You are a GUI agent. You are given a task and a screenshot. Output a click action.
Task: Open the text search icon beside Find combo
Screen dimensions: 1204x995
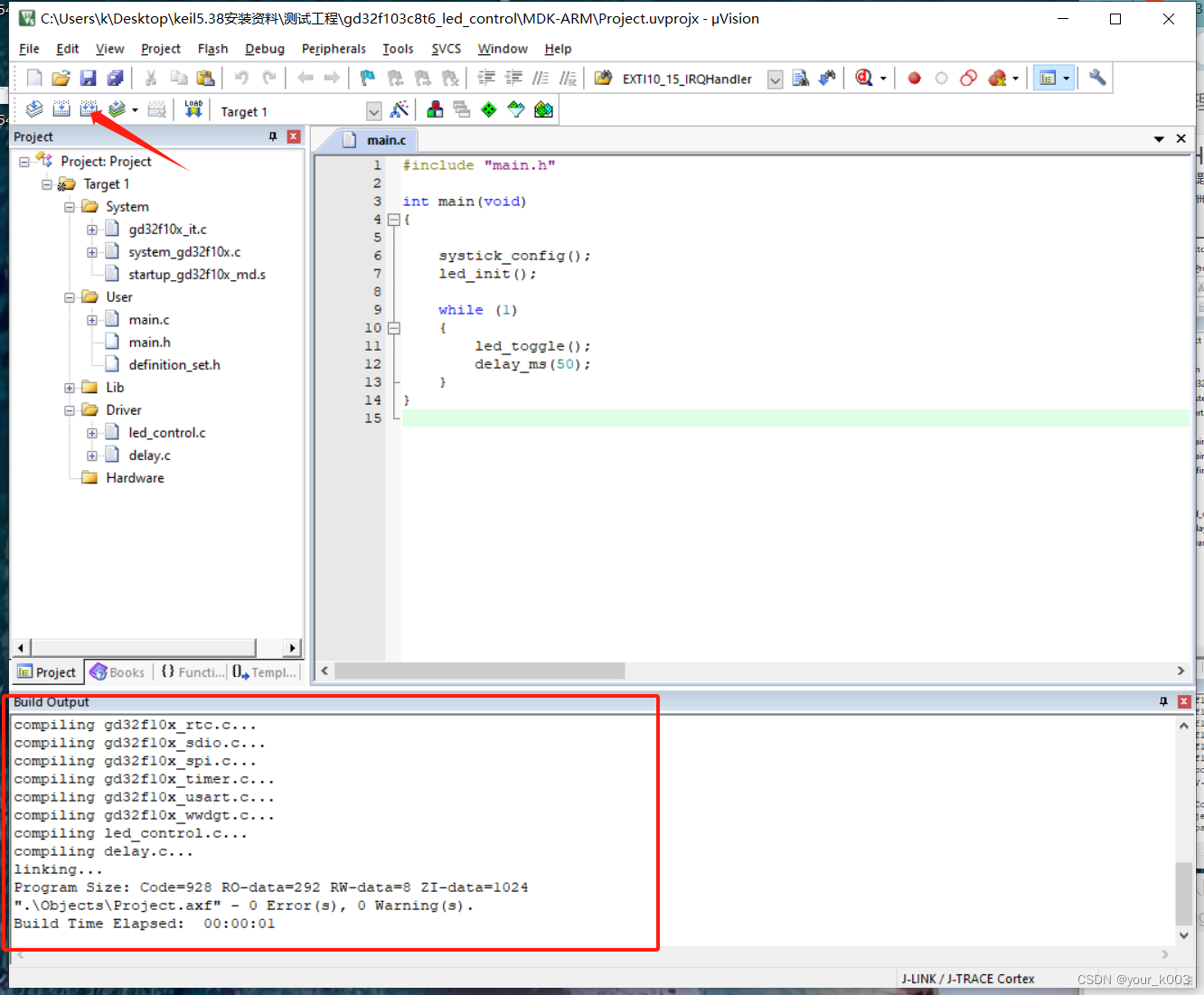click(x=800, y=79)
